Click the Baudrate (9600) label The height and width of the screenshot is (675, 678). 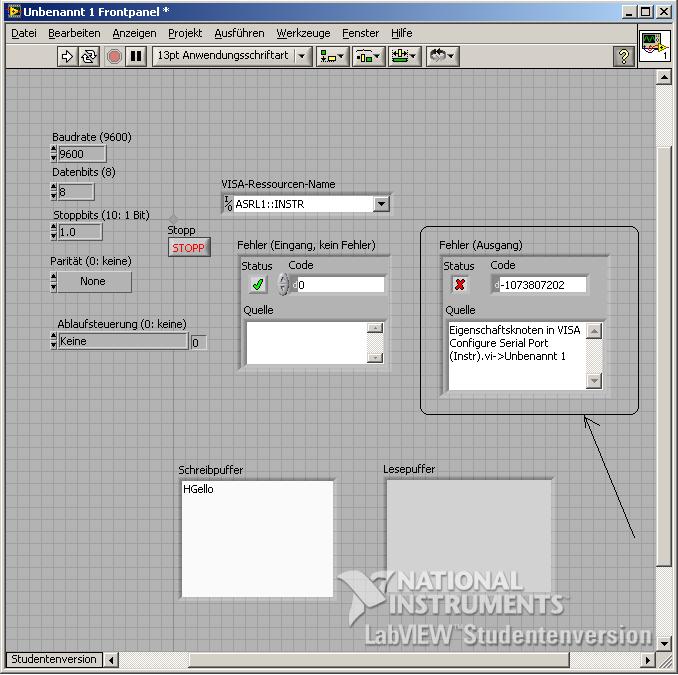click(92, 137)
